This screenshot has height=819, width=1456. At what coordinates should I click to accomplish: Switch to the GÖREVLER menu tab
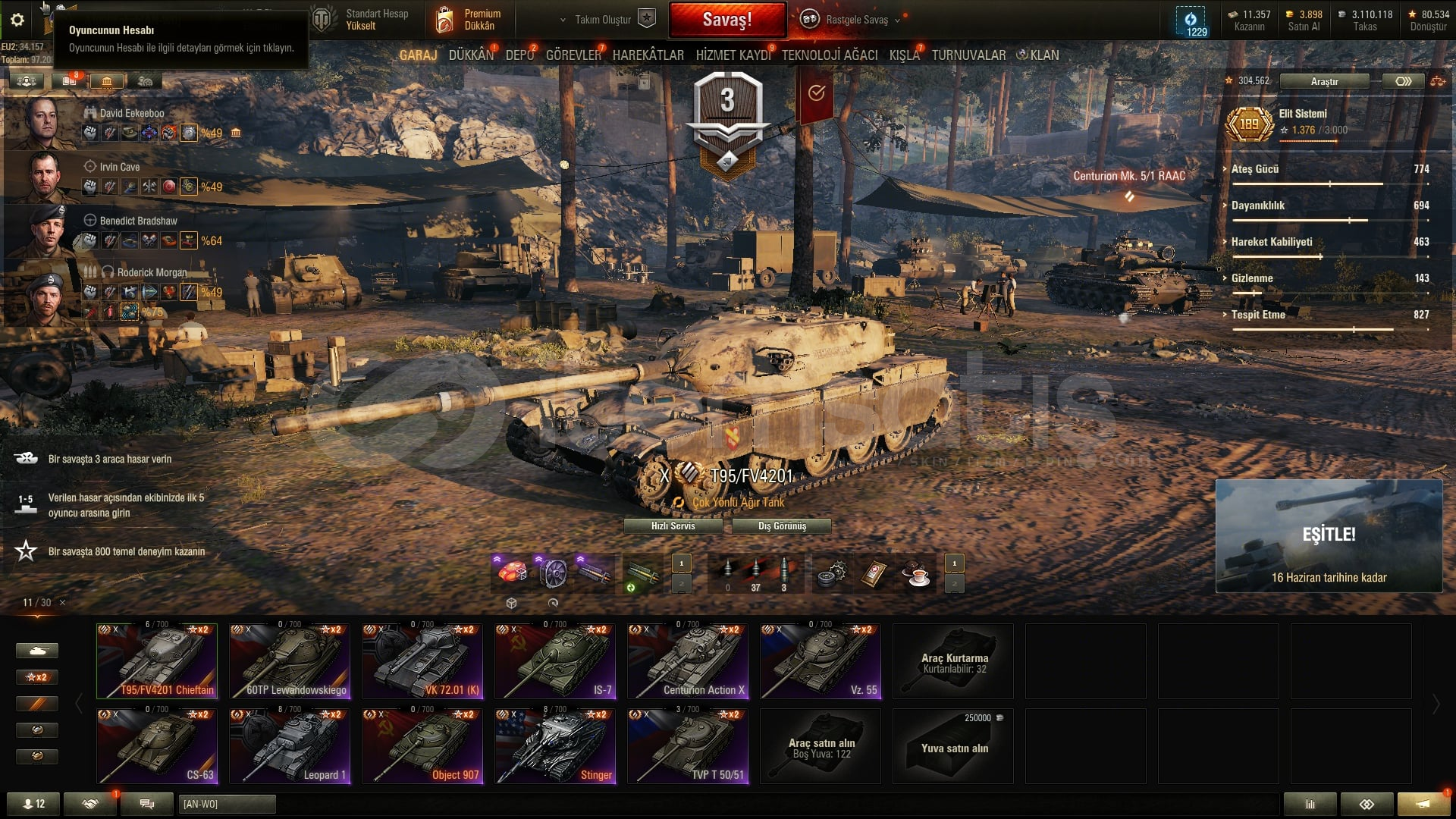click(573, 55)
